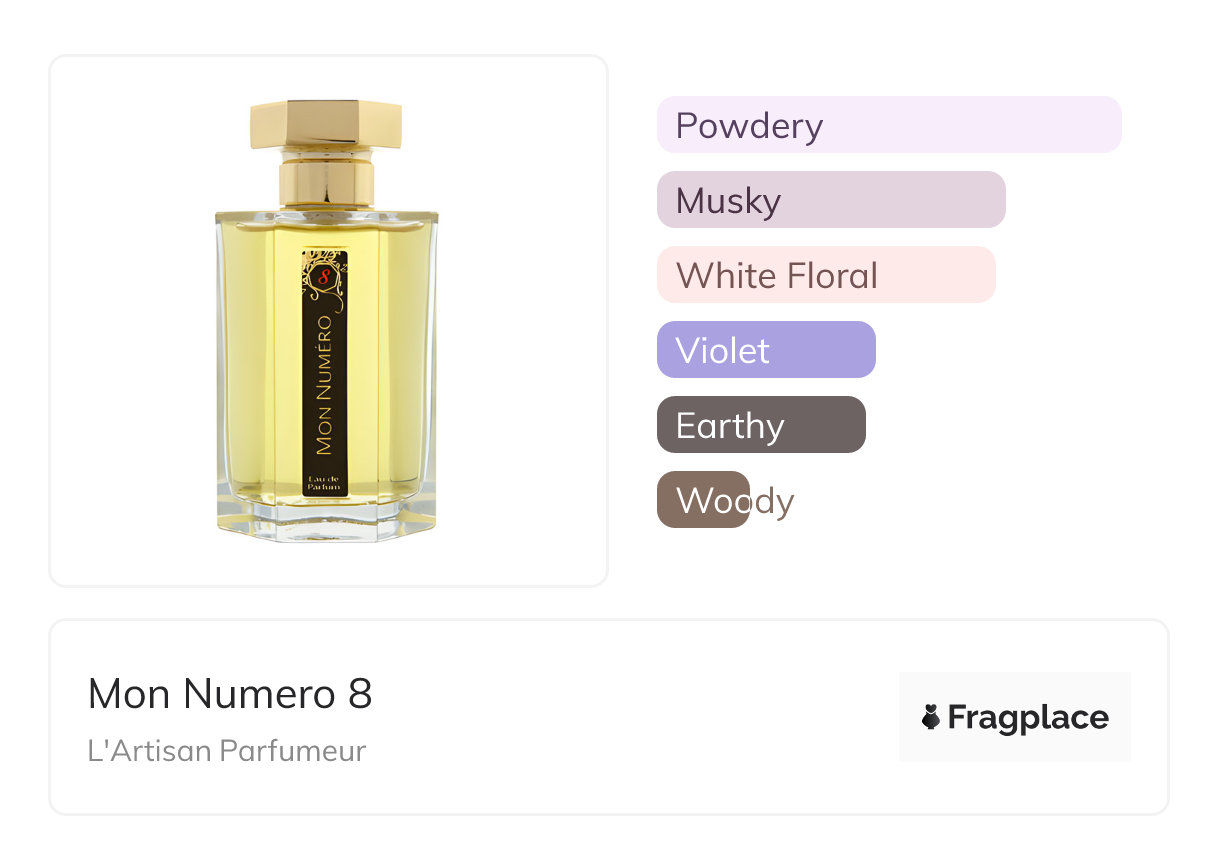
Task: Click the Fragplace perfume bottle logo icon
Action: (931, 717)
